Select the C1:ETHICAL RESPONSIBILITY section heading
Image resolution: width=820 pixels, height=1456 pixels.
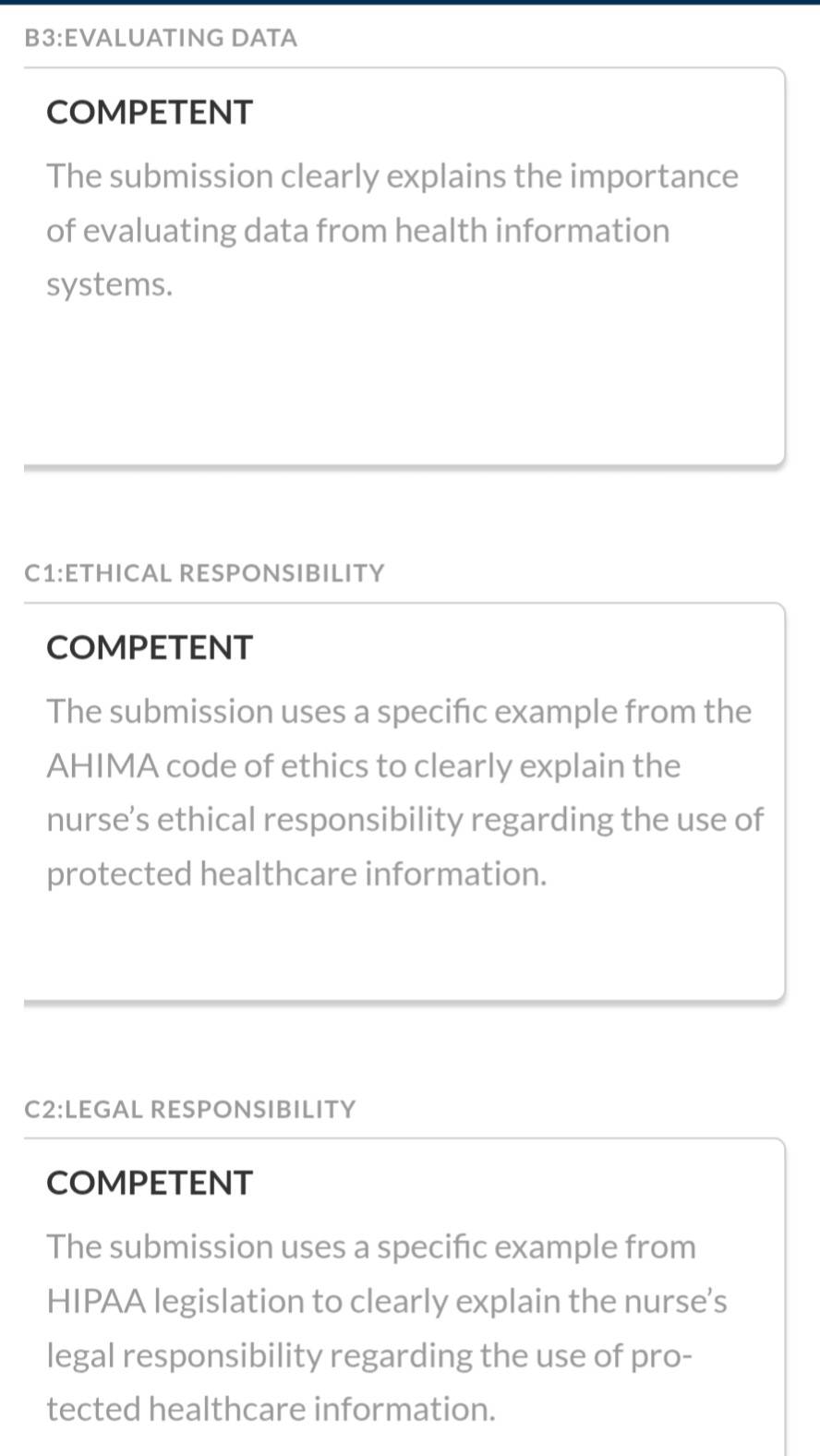point(204,573)
